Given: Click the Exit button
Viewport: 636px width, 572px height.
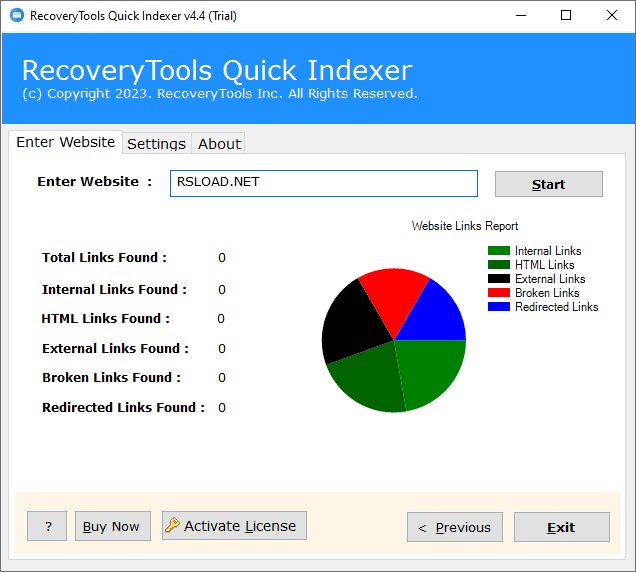Looking at the screenshot, I should coord(562,527).
